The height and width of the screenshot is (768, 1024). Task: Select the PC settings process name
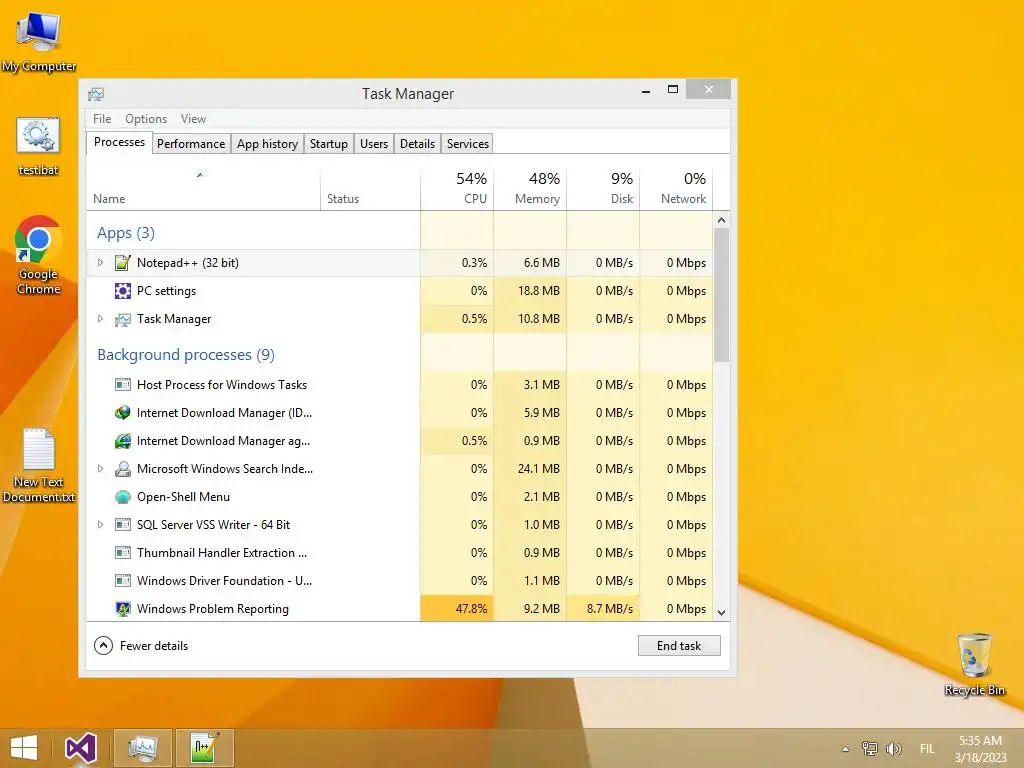coord(167,291)
